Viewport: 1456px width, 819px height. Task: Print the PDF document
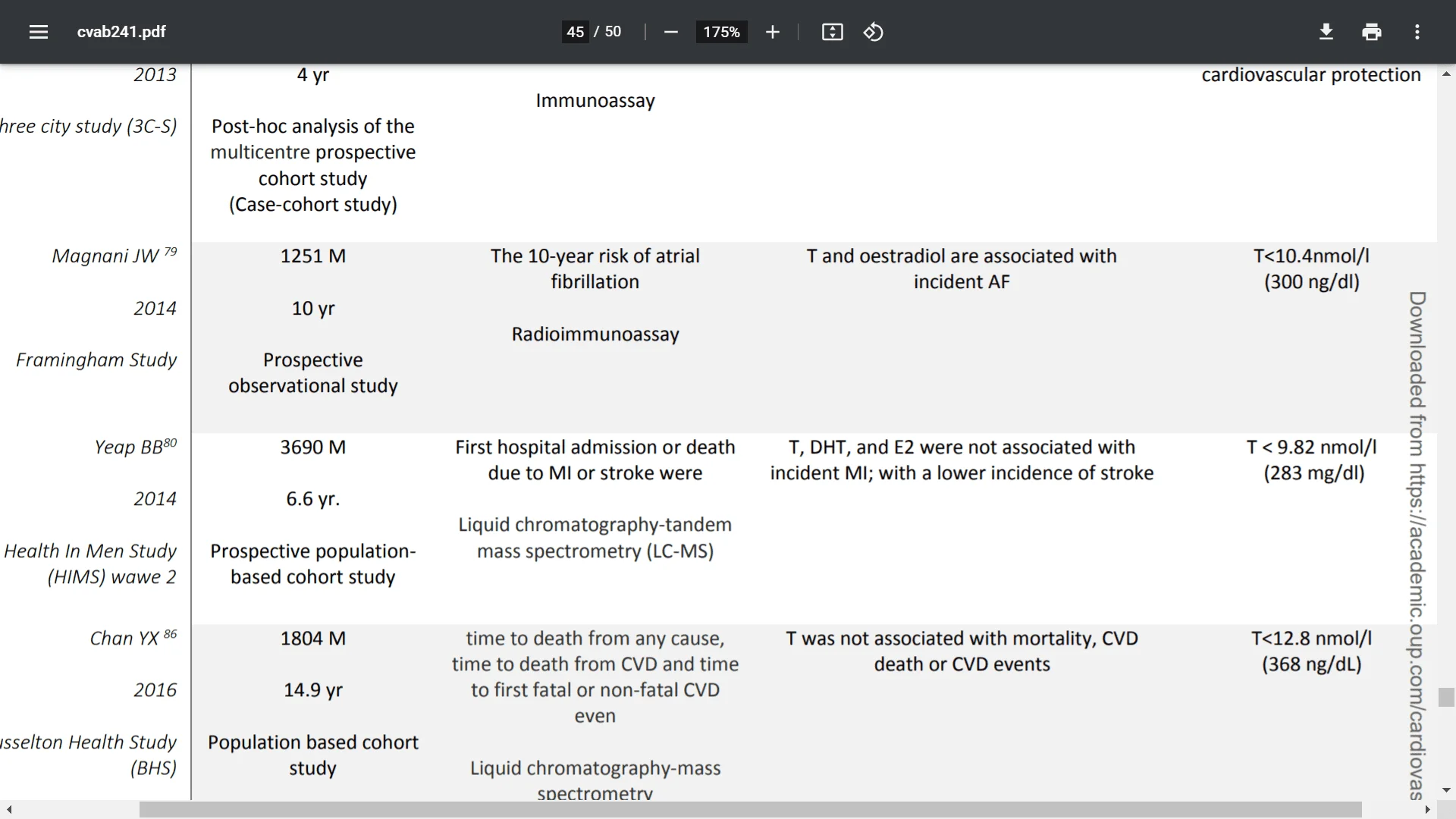coord(1371,32)
